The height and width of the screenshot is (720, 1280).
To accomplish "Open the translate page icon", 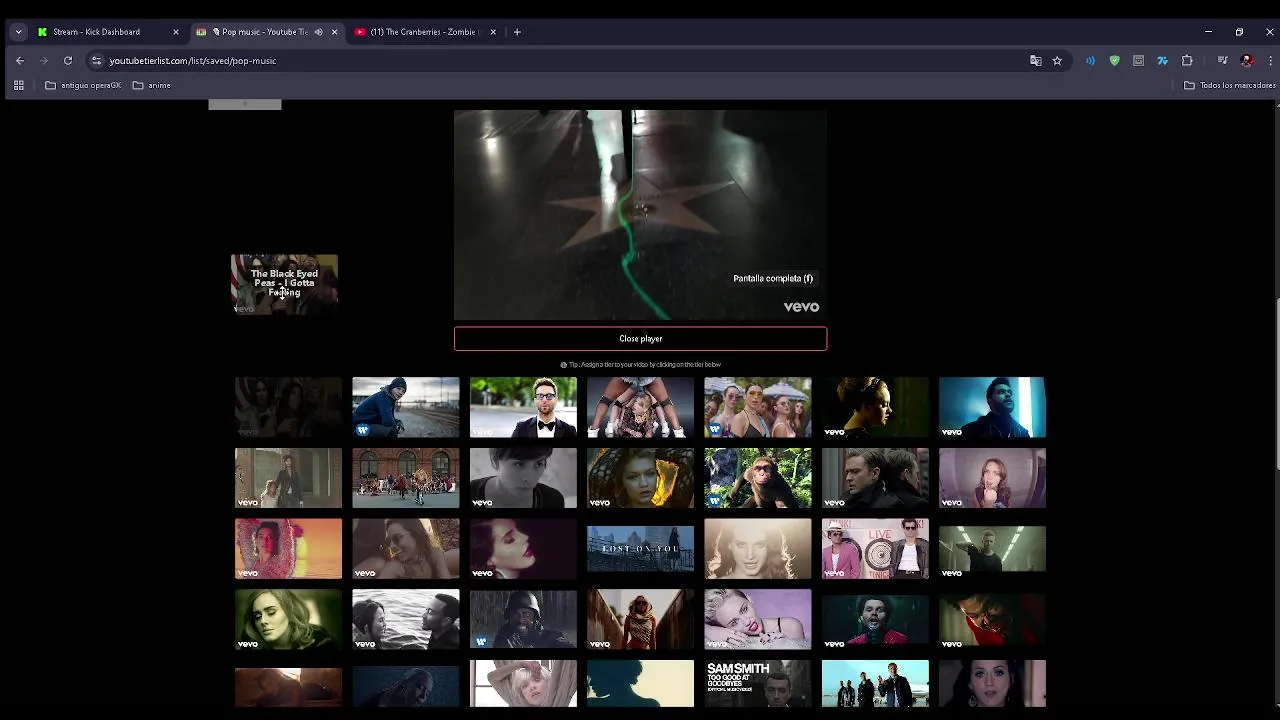I will click(x=1036, y=60).
